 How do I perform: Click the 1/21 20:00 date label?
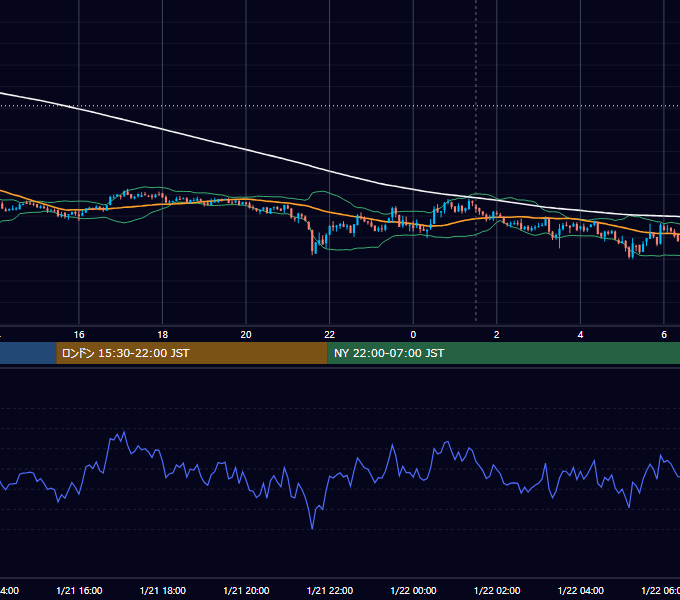click(x=246, y=590)
